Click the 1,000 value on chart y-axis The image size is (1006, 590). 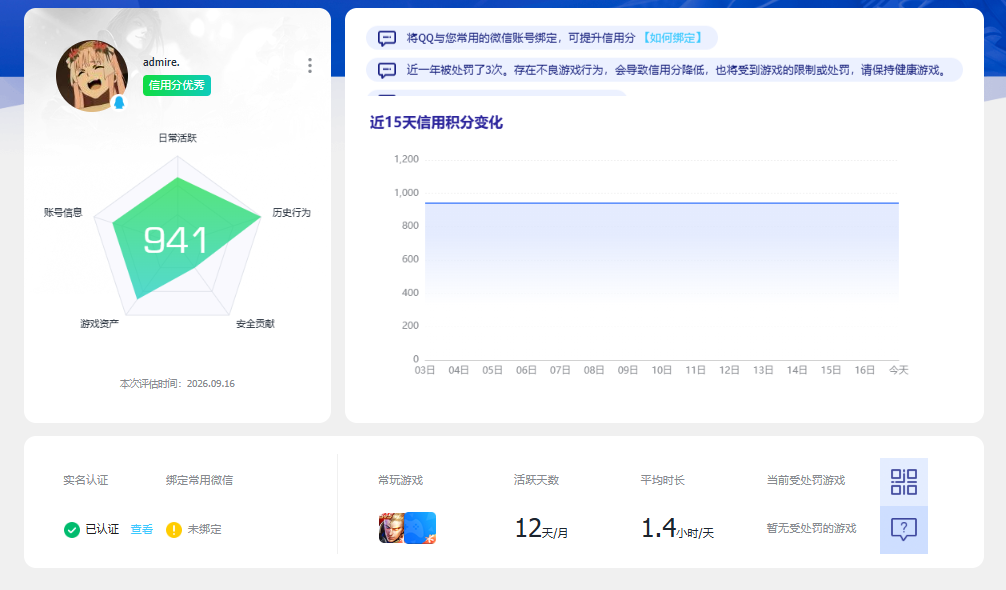coord(406,192)
